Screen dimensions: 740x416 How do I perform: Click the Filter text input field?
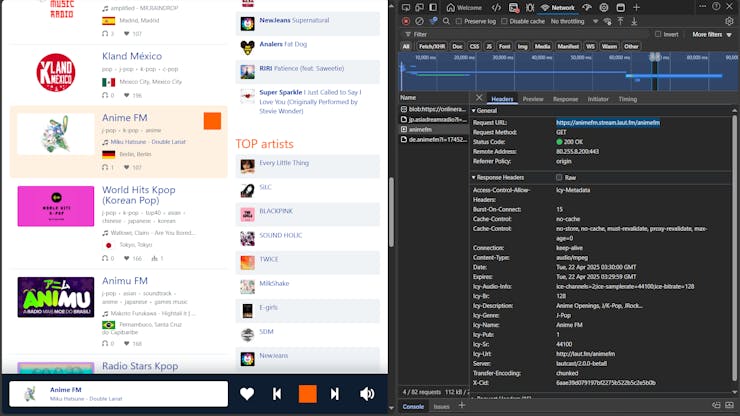(529, 34)
